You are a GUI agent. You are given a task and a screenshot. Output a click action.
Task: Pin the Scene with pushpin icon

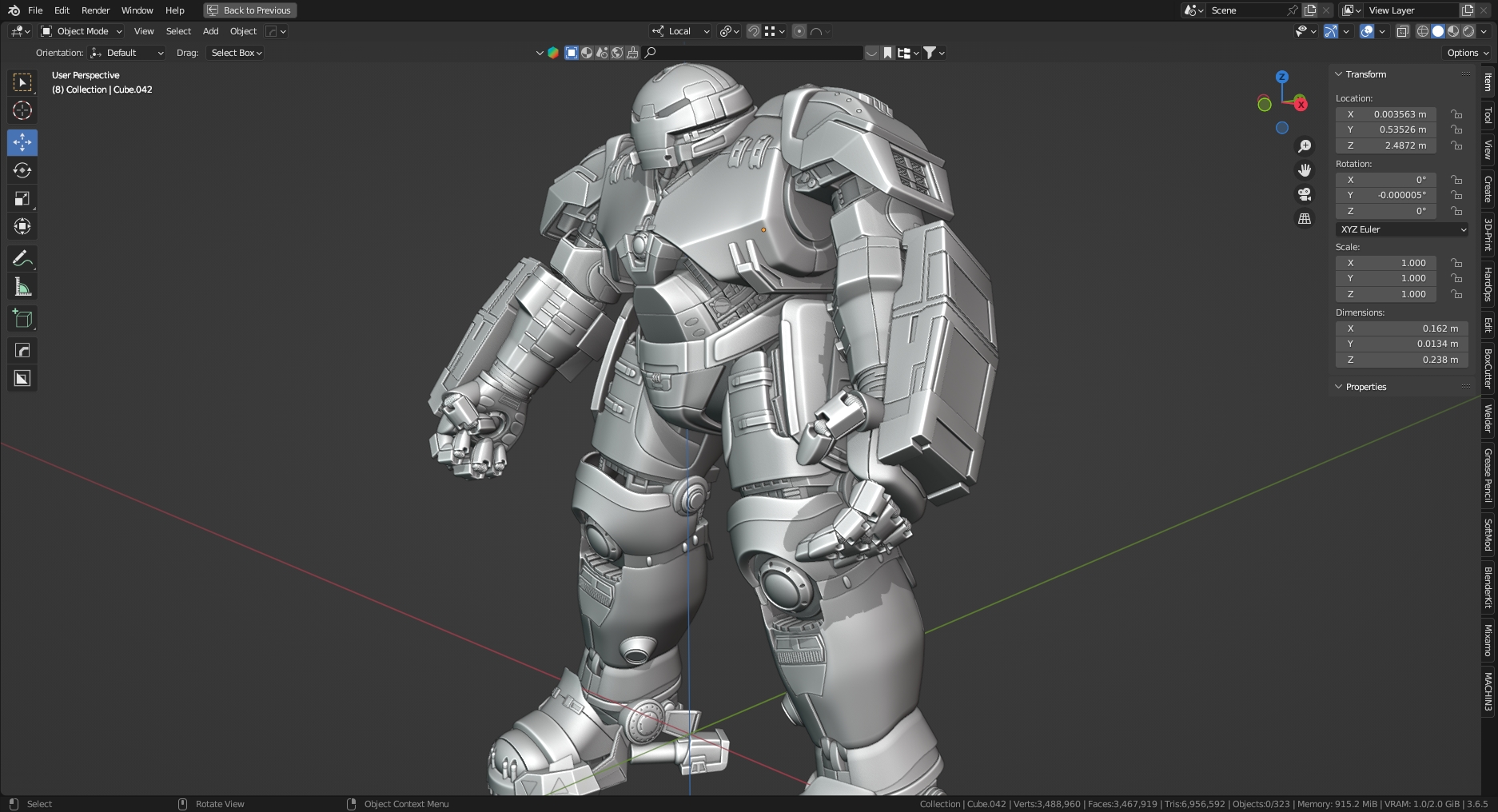tap(1292, 10)
